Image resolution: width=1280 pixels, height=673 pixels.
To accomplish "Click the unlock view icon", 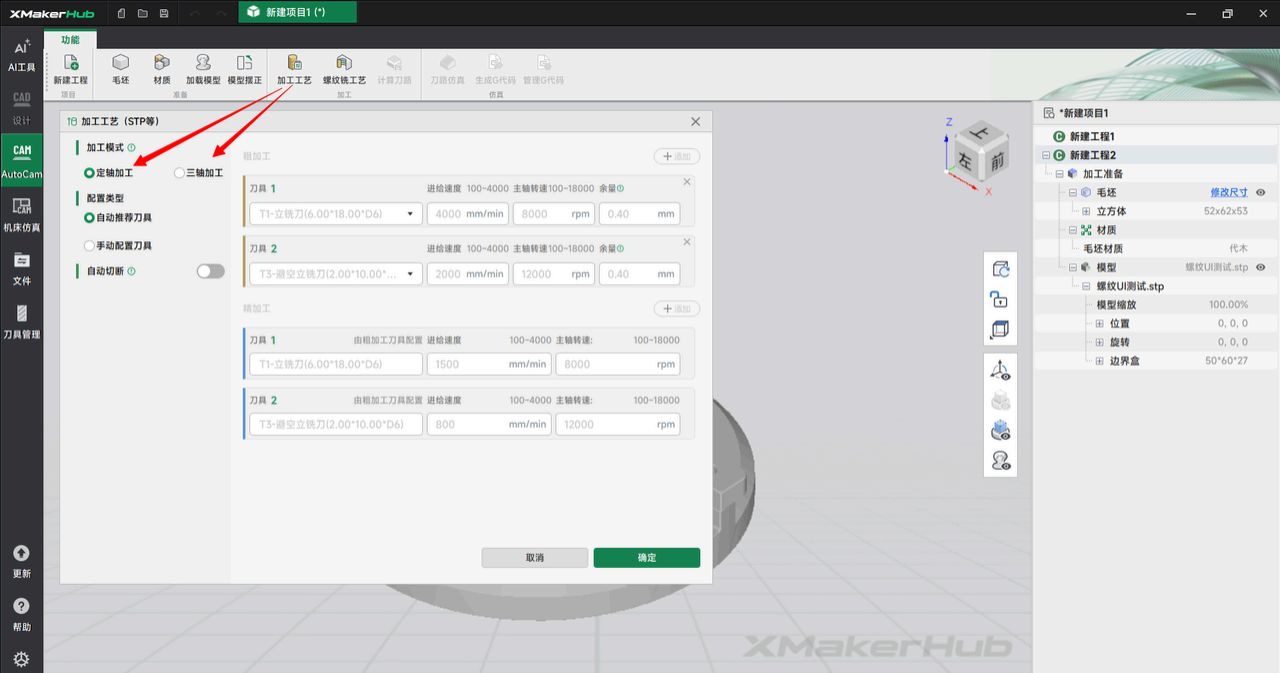I will tap(1000, 298).
